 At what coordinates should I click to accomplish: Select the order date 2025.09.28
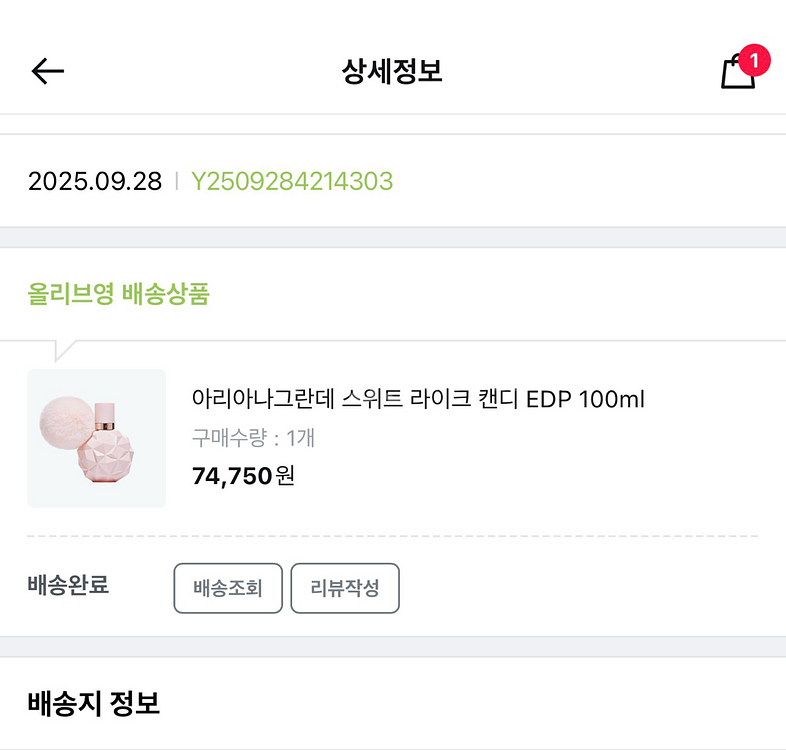95,181
